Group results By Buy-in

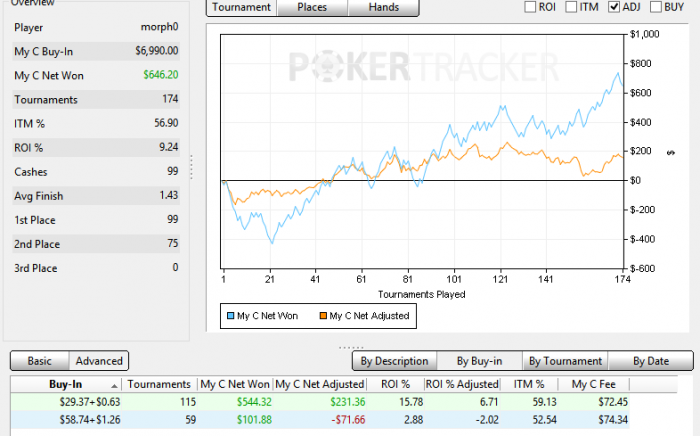479,361
